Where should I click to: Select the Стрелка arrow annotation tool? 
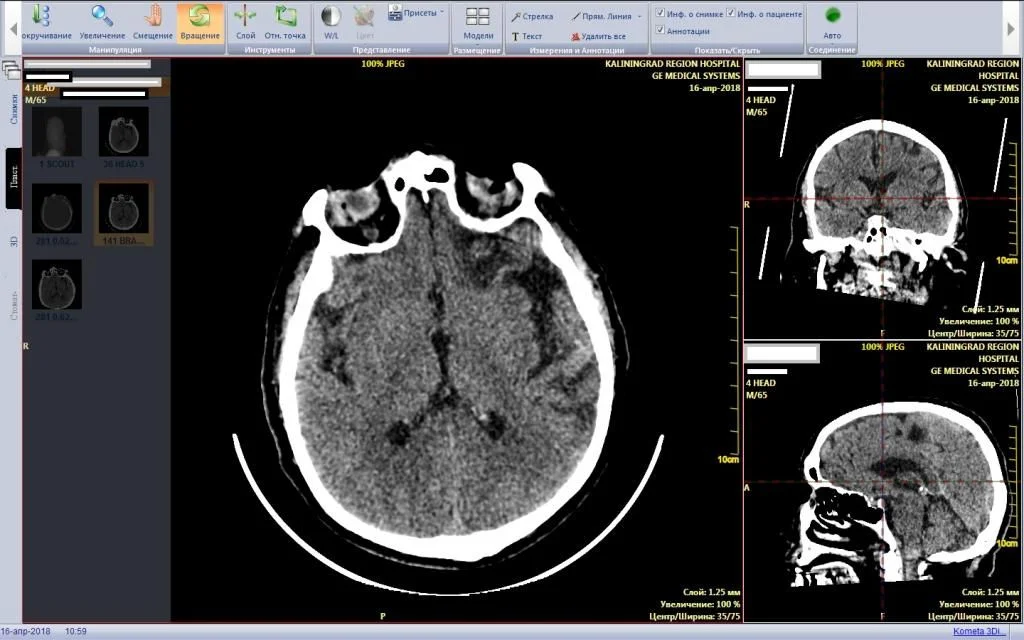pyautogui.click(x=532, y=16)
